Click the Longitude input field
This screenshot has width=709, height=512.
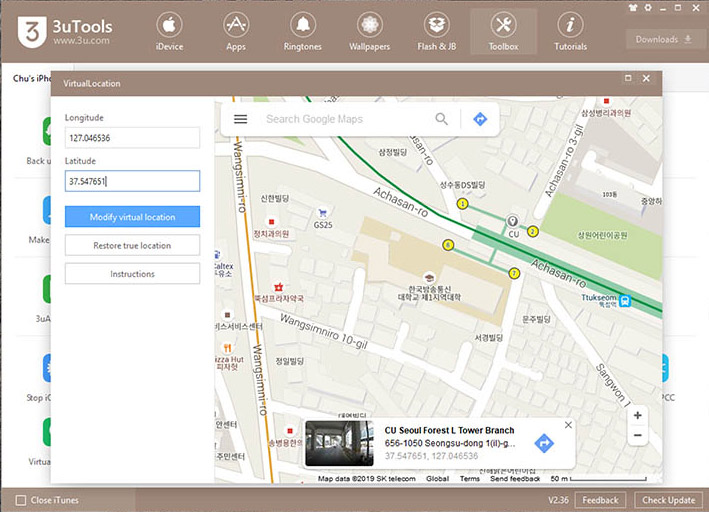pos(132,137)
